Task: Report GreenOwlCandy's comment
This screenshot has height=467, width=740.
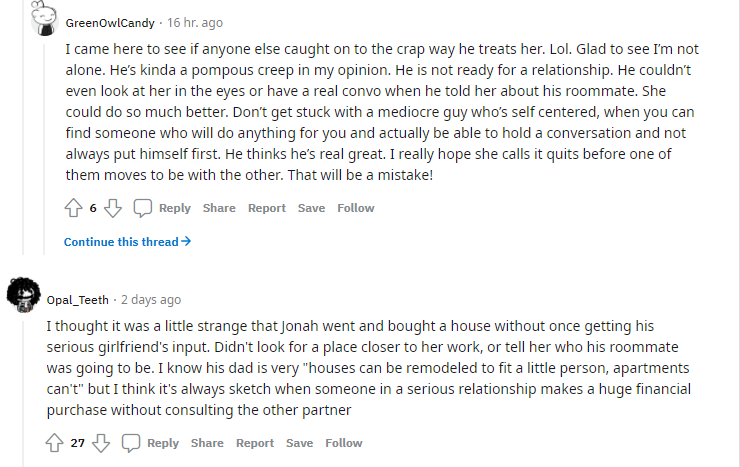Action: (x=267, y=208)
